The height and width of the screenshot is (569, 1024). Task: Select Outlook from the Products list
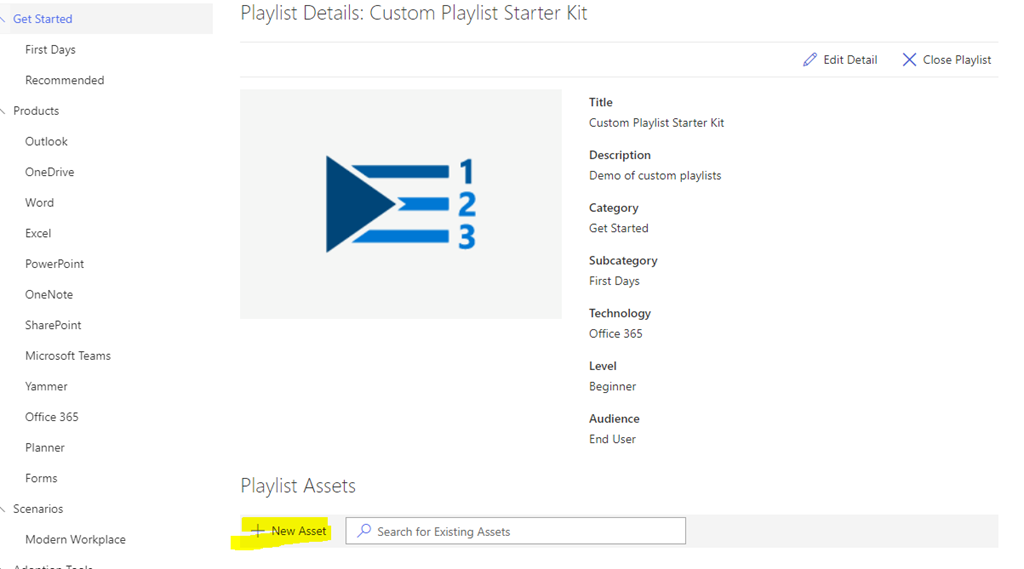46,142
